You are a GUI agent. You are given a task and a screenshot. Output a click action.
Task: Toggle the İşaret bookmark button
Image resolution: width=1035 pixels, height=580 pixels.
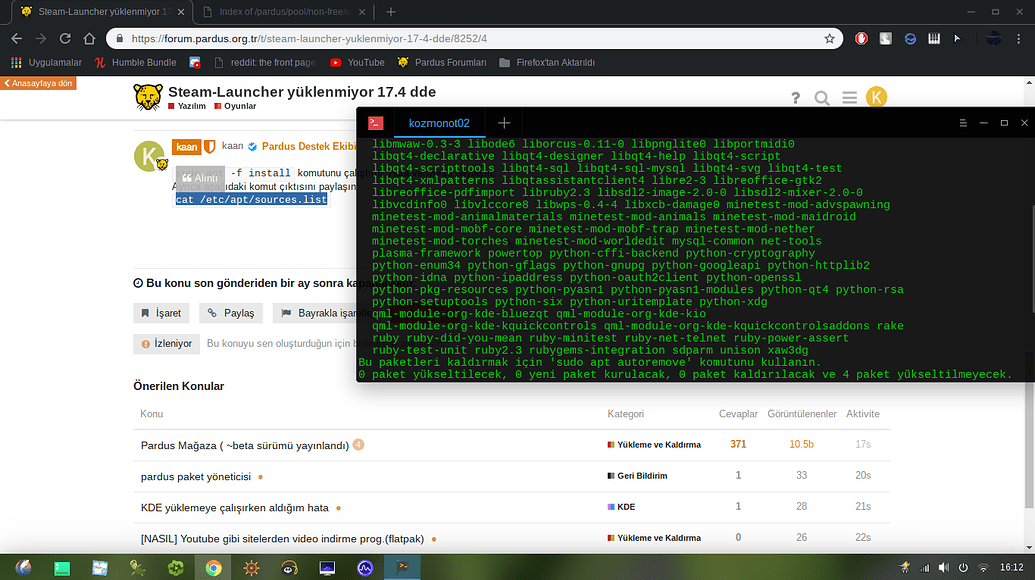click(x=161, y=313)
